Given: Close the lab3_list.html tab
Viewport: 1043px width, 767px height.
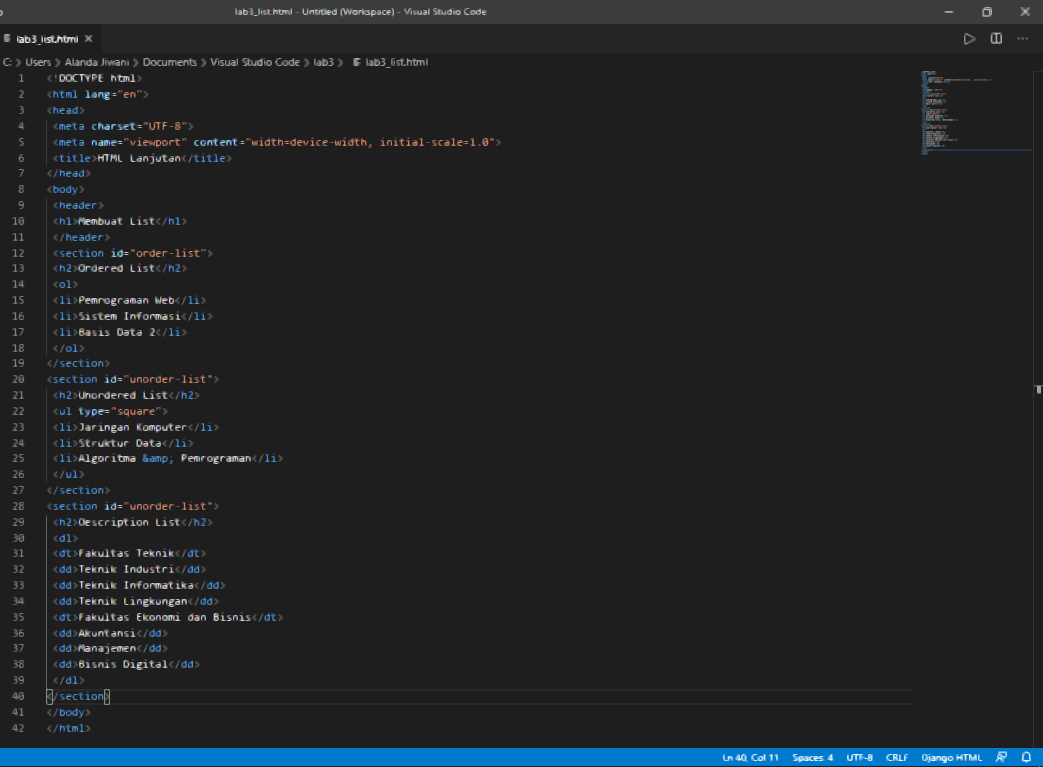Looking at the screenshot, I should (88, 39).
